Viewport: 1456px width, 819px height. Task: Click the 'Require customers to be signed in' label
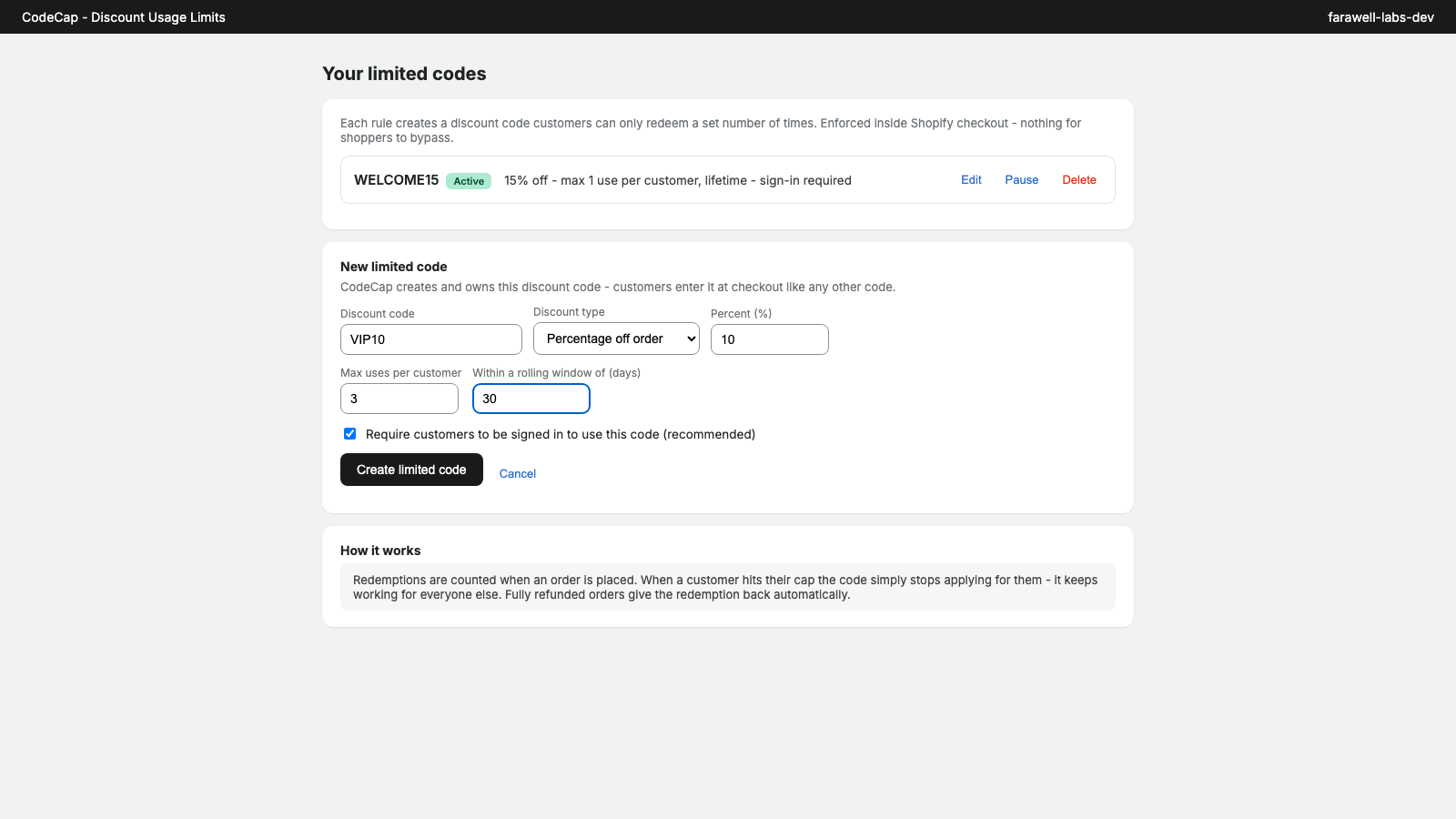click(561, 434)
